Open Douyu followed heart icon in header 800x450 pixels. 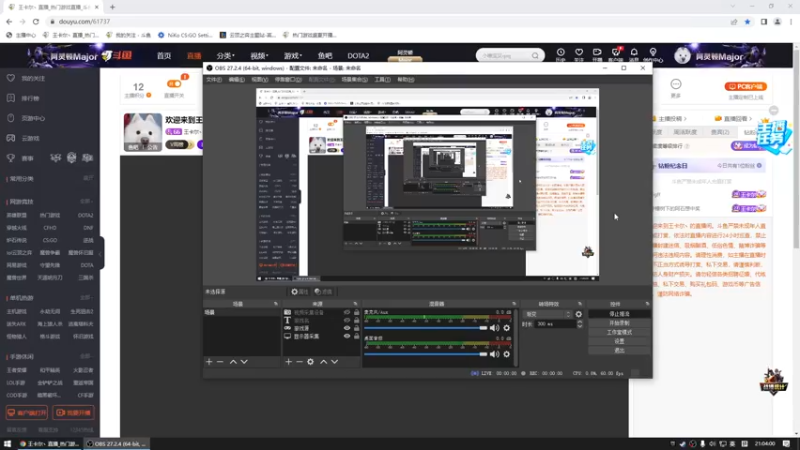pyautogui.click(x=579, y=52)
